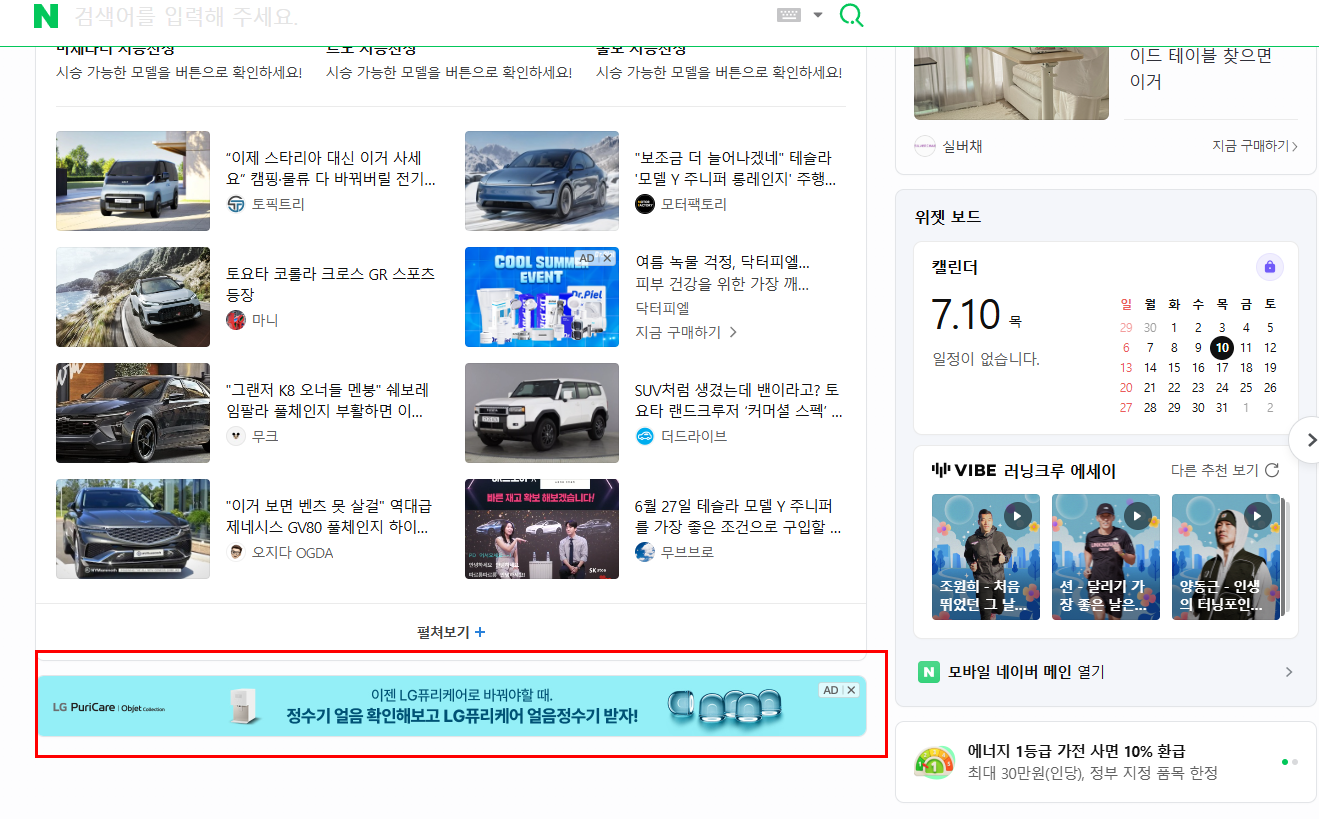The height and width of the screenshot is (819, 1319).
Task: Open the 토요타 코롤라 크로스 GR 스포츠 article
Action: coord(331,284)
